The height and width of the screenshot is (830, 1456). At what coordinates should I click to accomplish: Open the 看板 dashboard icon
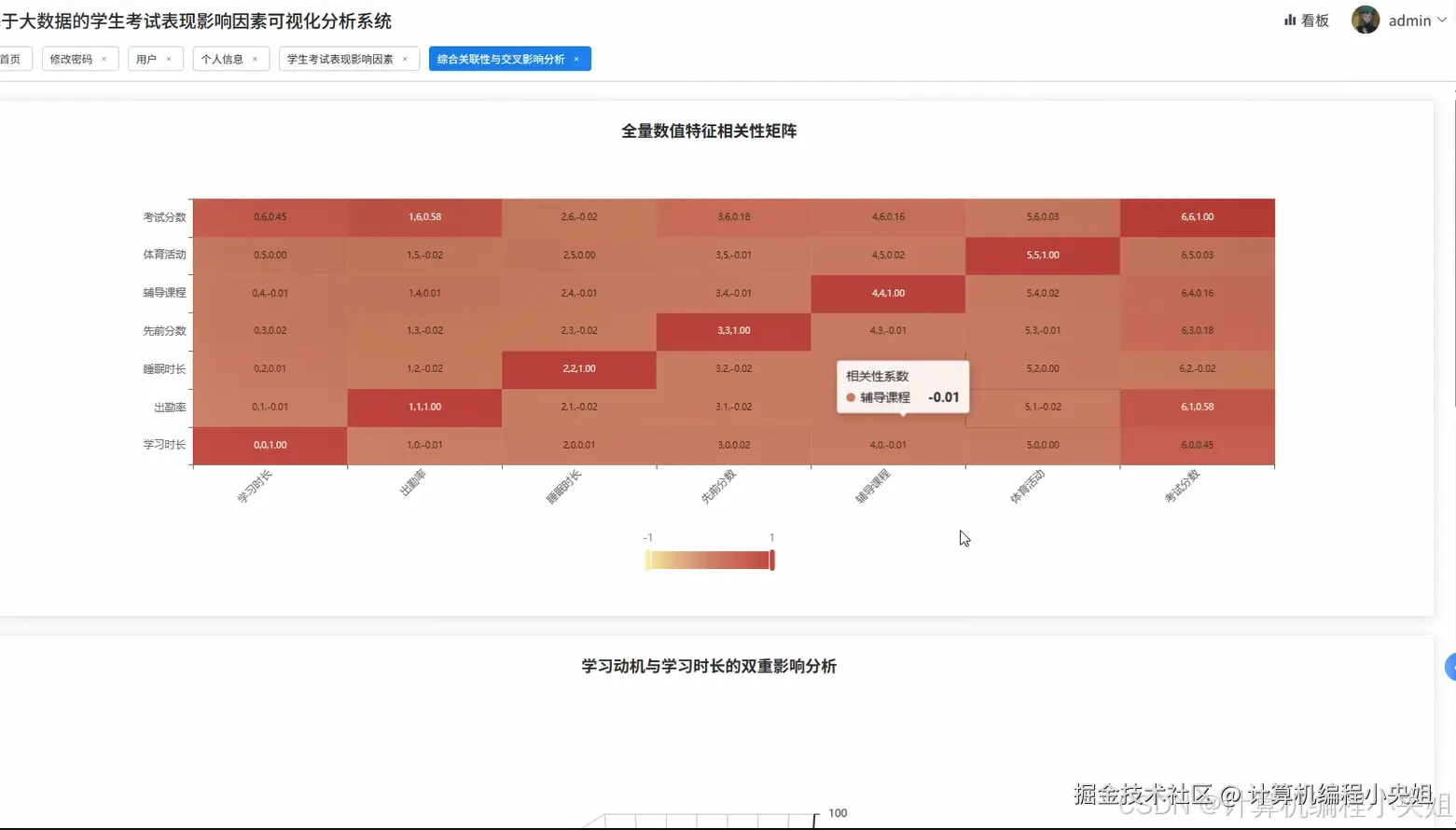[1290, 20]
